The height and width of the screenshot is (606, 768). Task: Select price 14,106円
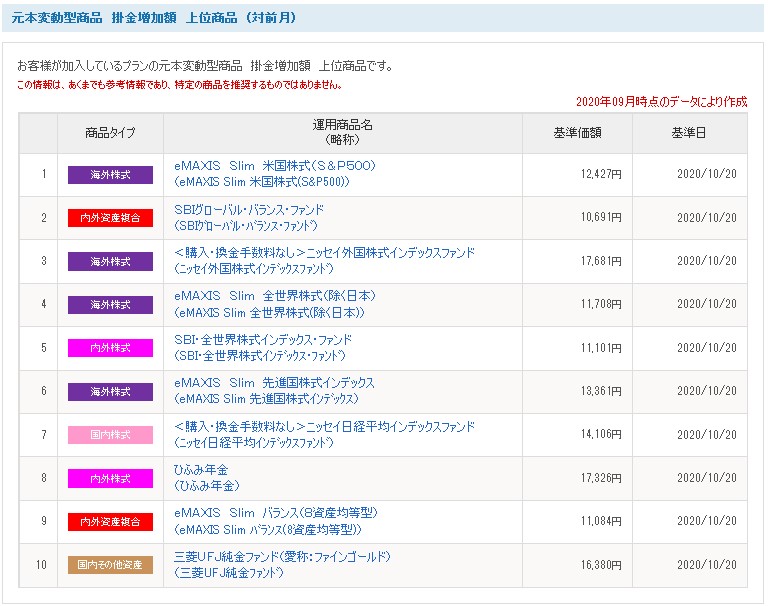(601, 434)
